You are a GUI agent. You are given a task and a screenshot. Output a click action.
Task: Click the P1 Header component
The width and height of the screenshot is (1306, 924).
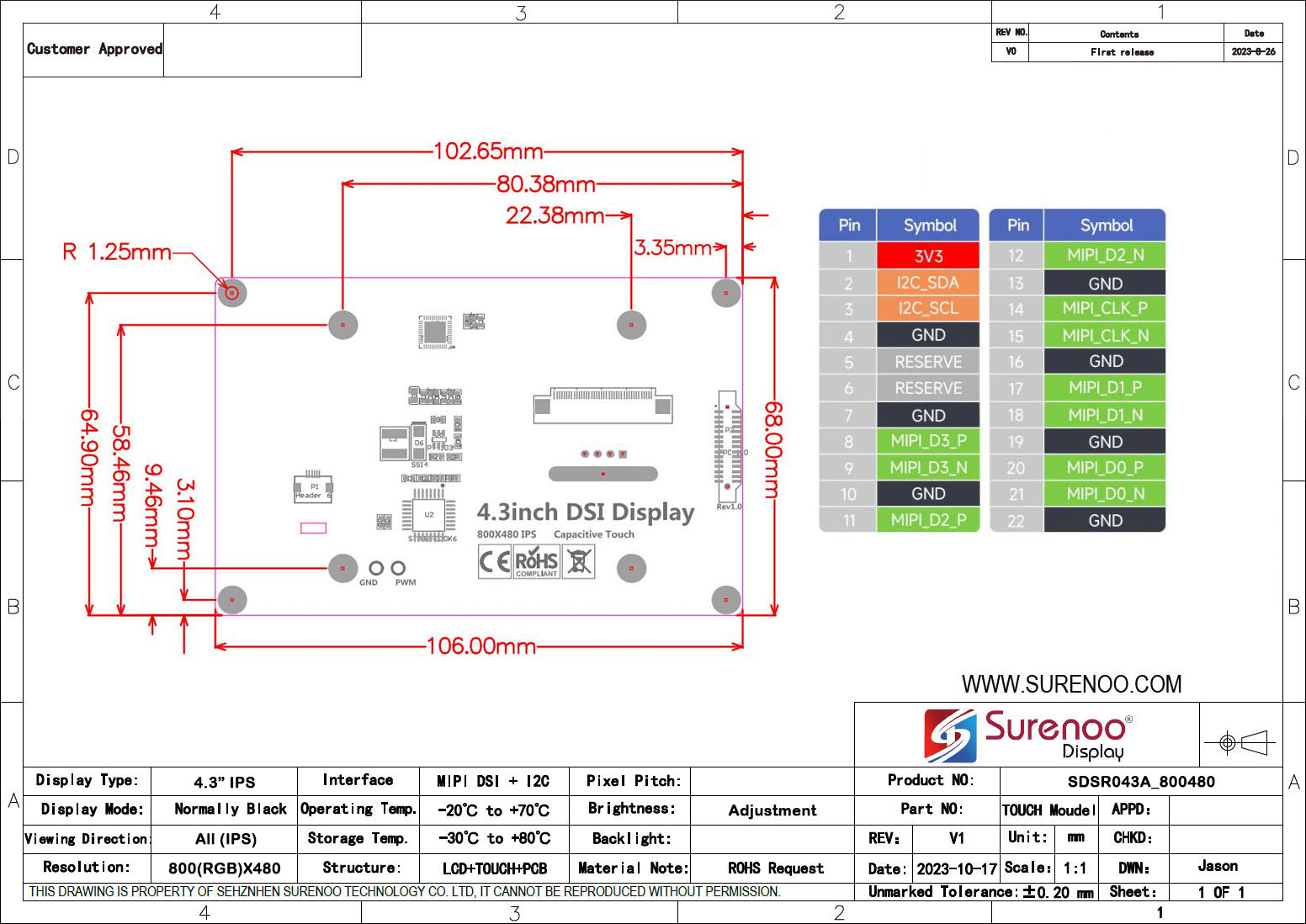pos(313,489)
